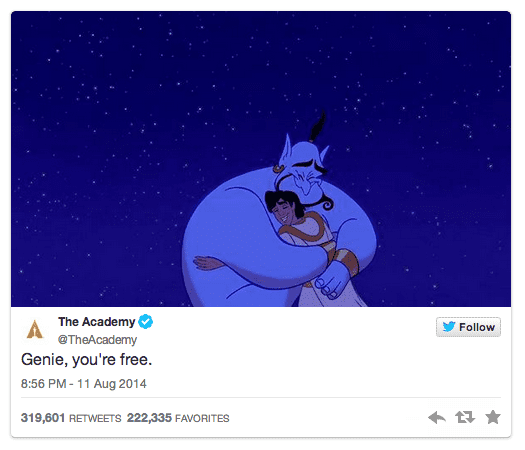Open The Academy display name link
Screen dimensions: 525x450
96,322
